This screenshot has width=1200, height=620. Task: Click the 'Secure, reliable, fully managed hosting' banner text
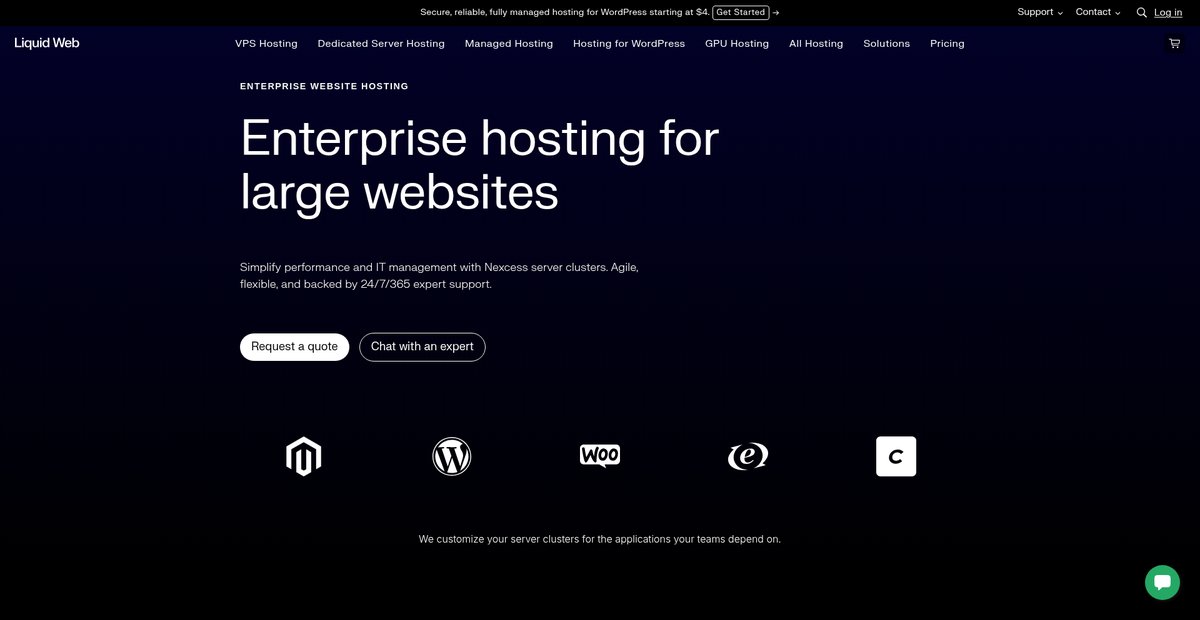click(565, 12)
